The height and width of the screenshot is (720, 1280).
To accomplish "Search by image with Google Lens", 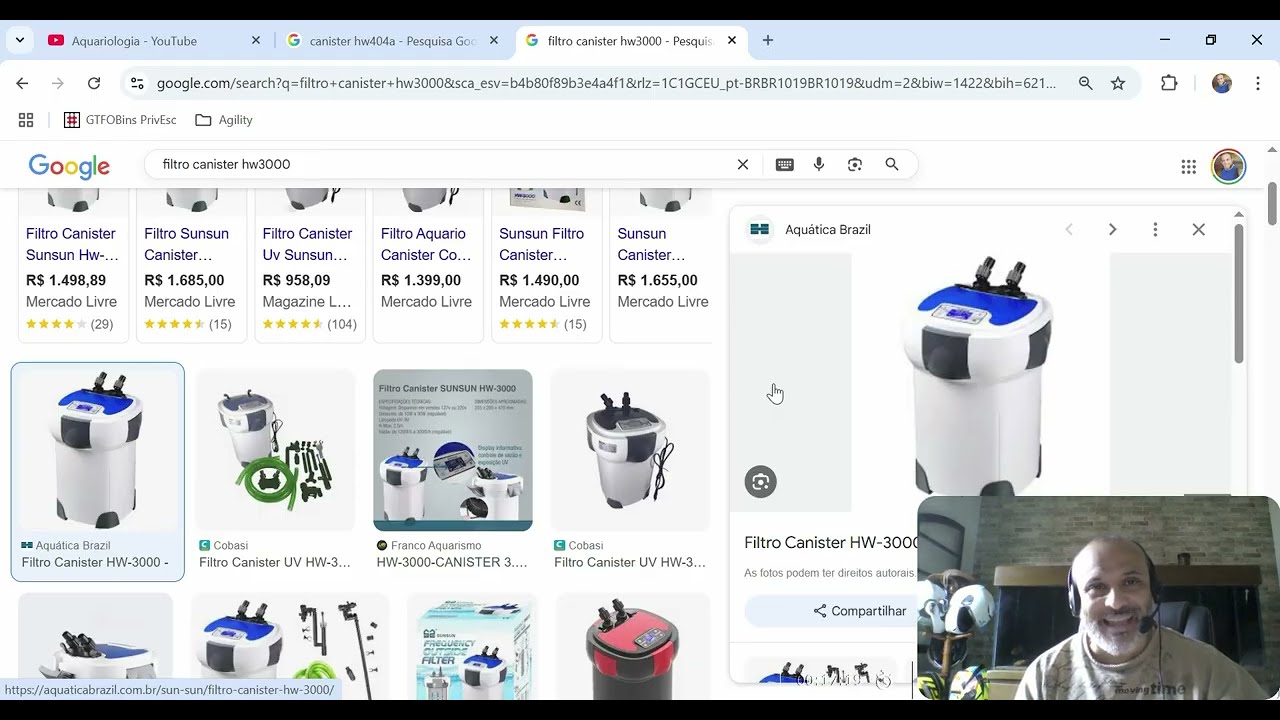I will (x=855, y=165).
